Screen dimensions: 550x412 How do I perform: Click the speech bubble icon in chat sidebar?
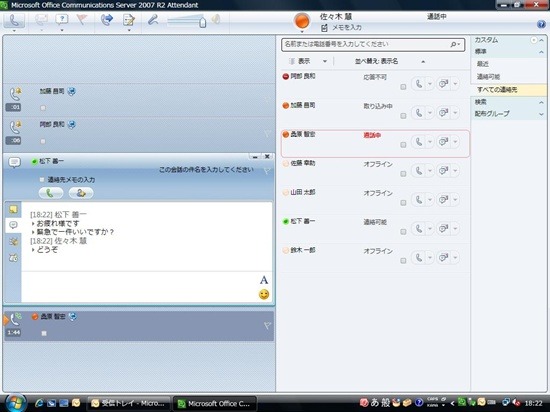[13, 225]
